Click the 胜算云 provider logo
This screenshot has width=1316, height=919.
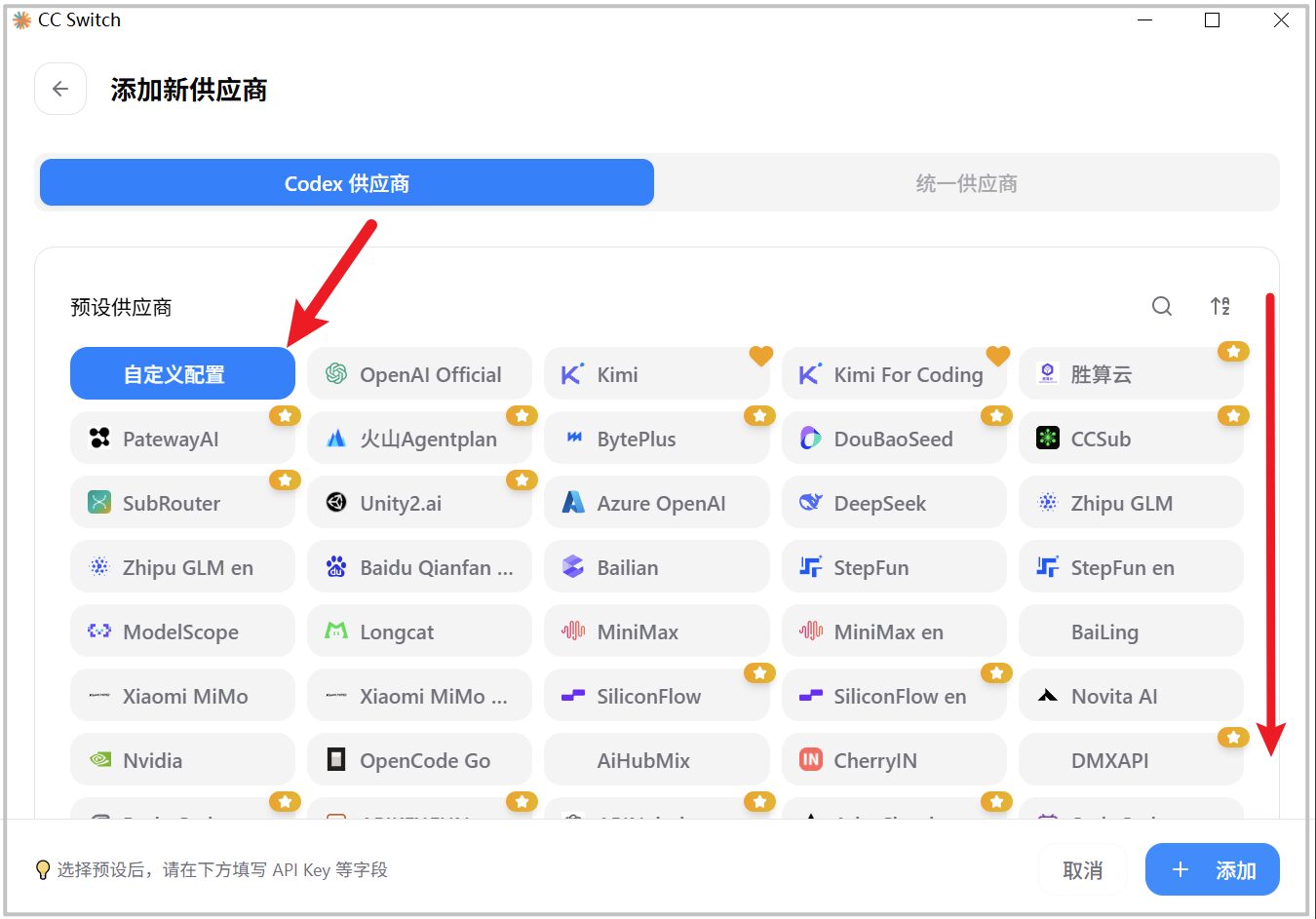click(x=1048, y=374)
